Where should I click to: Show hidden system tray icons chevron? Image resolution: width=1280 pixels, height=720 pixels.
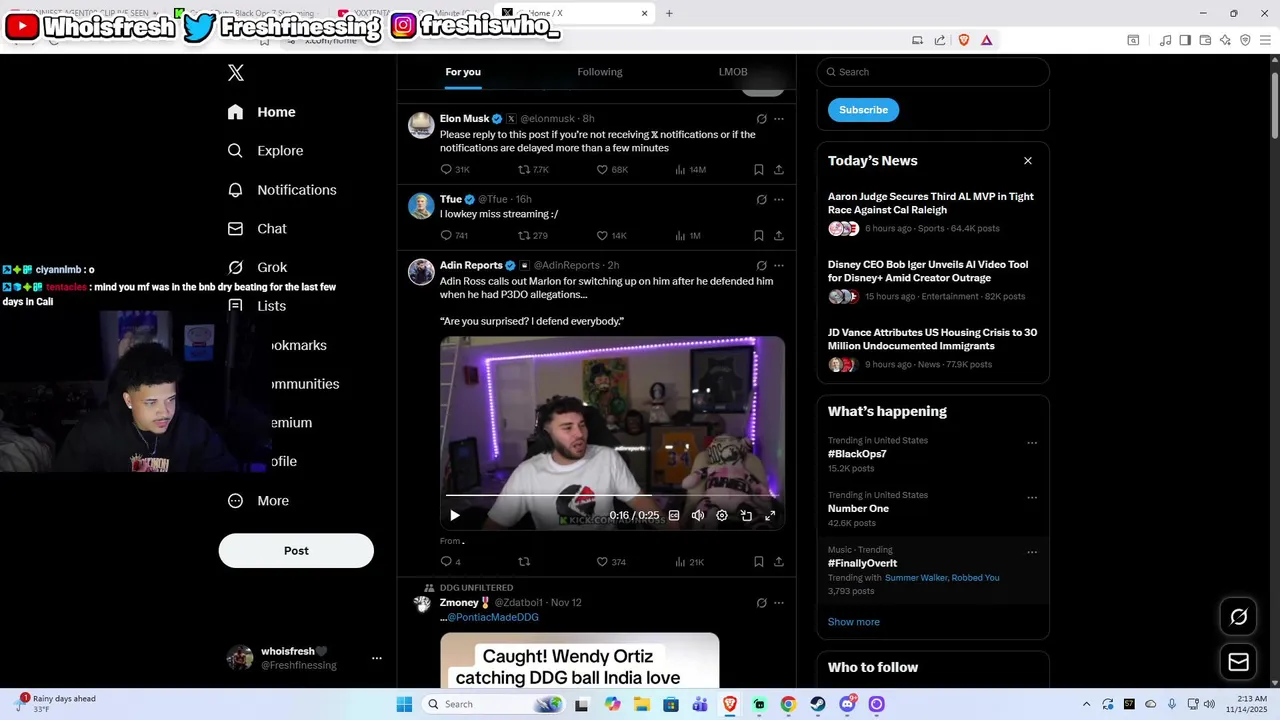point(1087,704)
